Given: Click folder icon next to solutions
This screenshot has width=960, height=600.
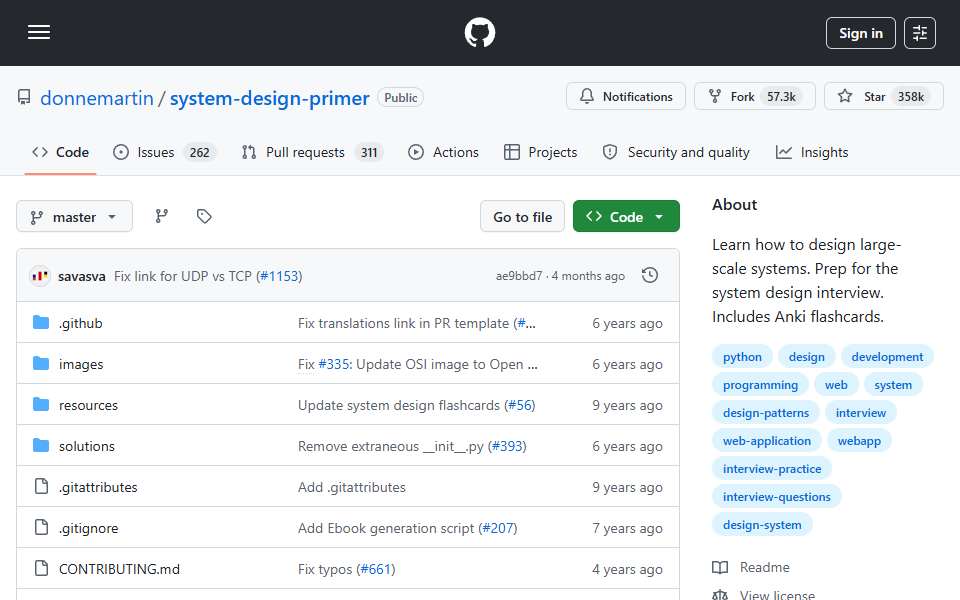Looking at the screenshot, I should click(41, 446).
